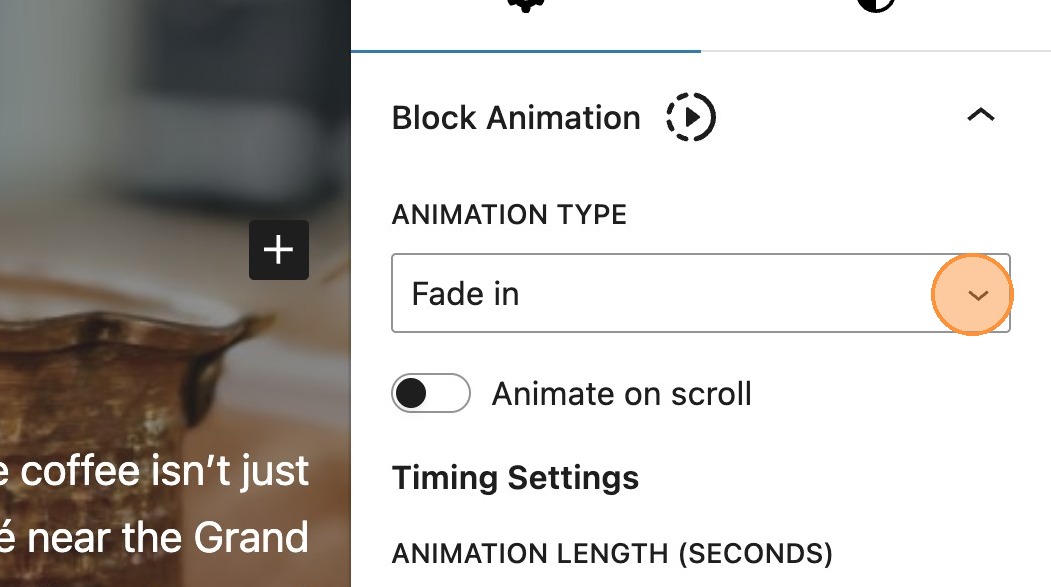Click the Animation Length (Seconds) label

click(x=612, y=553)
